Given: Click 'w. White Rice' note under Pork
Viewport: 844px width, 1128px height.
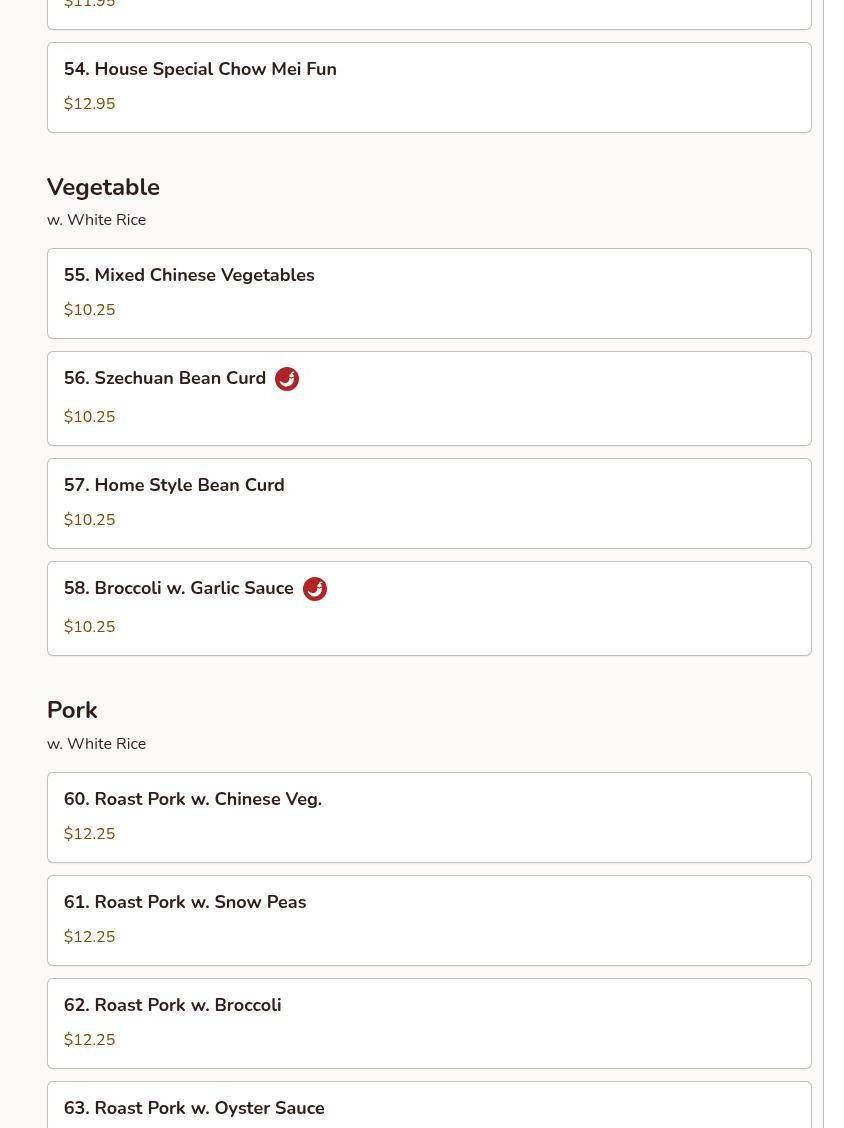Looking at the screenshot, I should 96,744.
